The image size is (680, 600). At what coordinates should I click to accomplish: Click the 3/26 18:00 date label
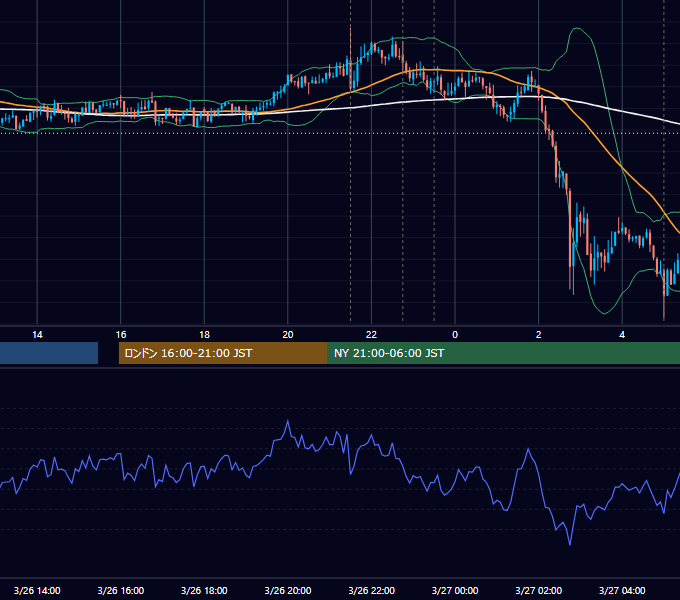click(204, 590)
